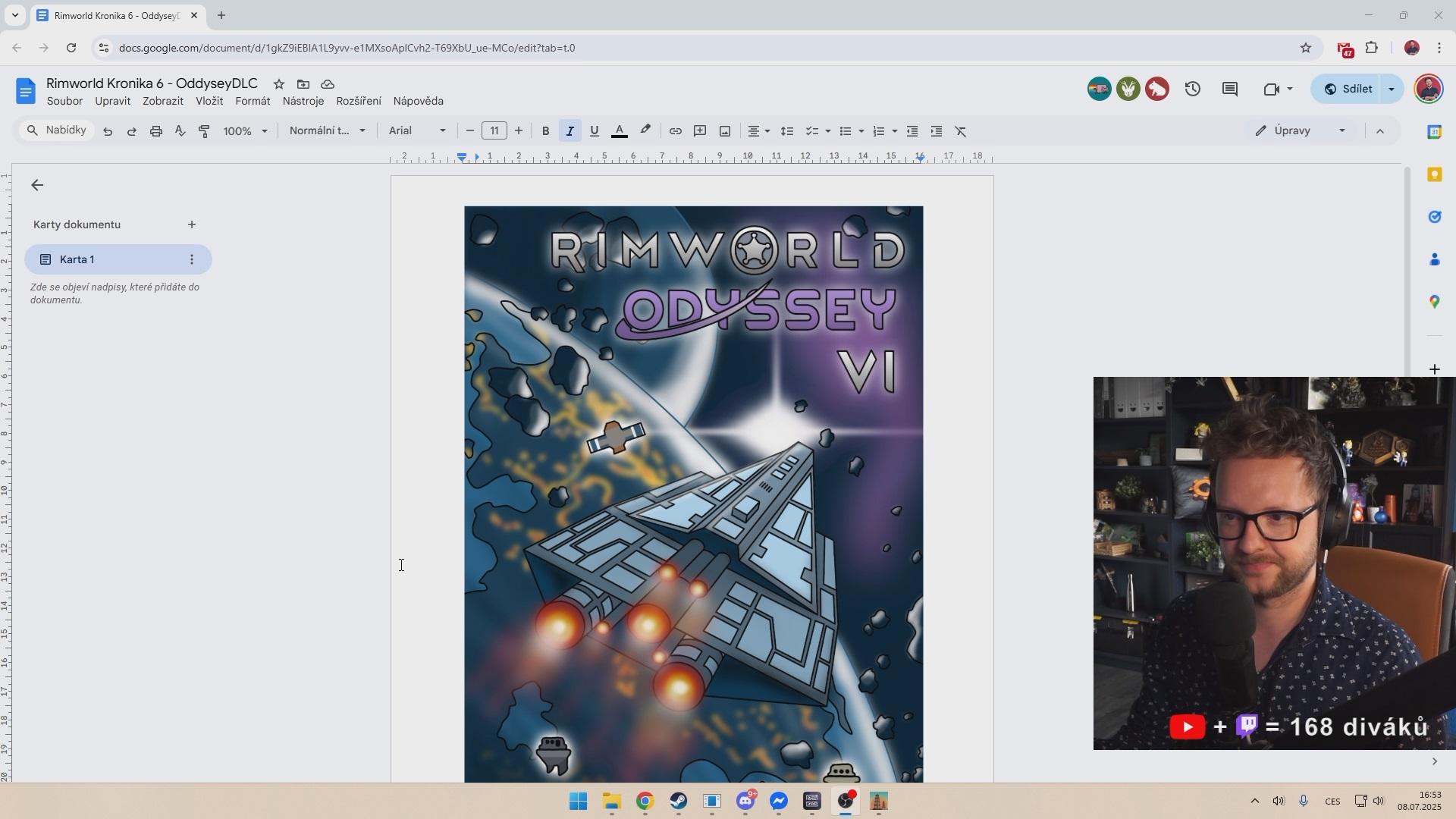Open Google Maps side panel
Viewport: 1456px width, 819px height.
(x=1434, y=302)
